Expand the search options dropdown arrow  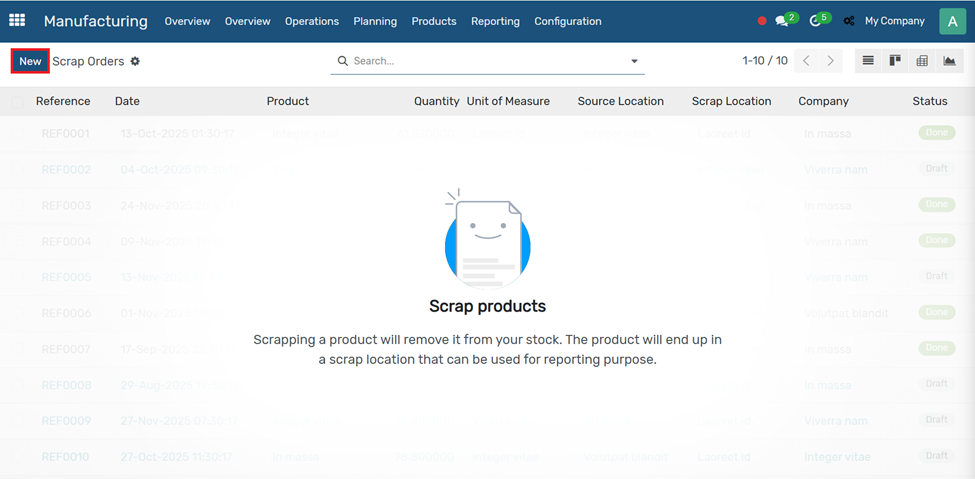634,61
